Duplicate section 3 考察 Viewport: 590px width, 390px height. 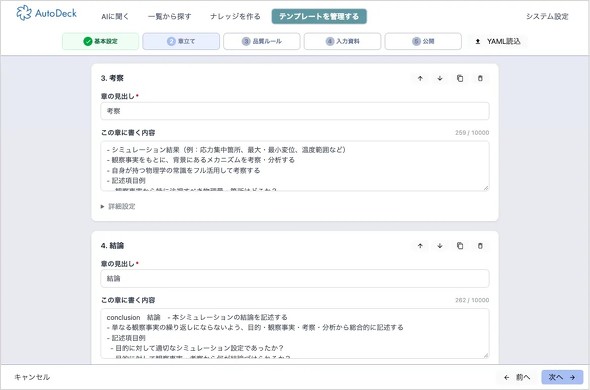[460, 78]
